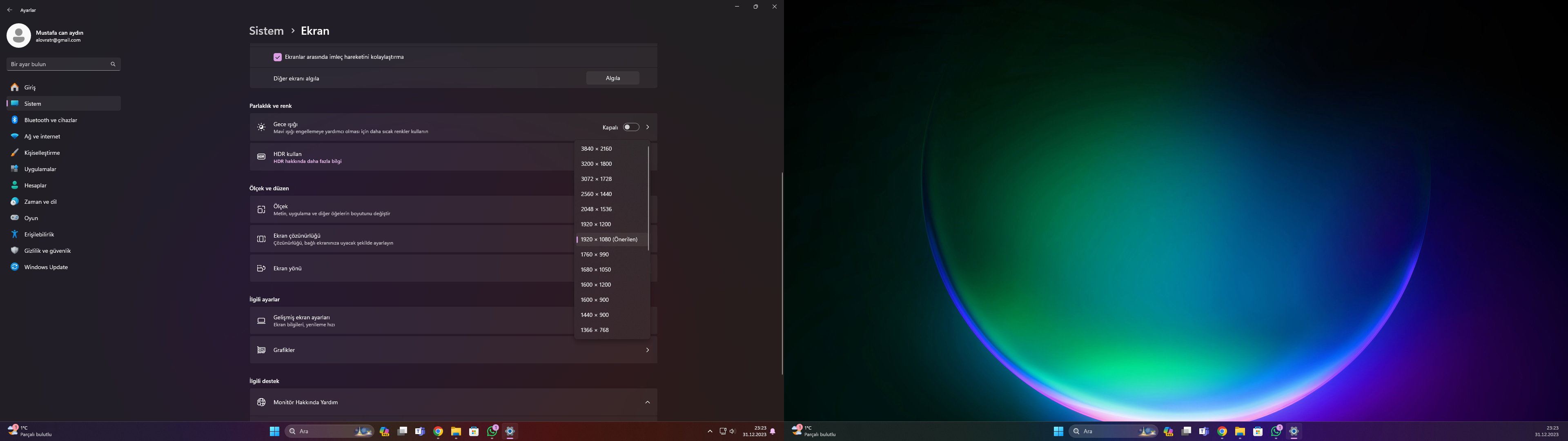Open Start menu on wallpaper monitor's taskbar
Image resolution: width=1568 pixels, height=441 pixels.
(x=1058, y=431)
